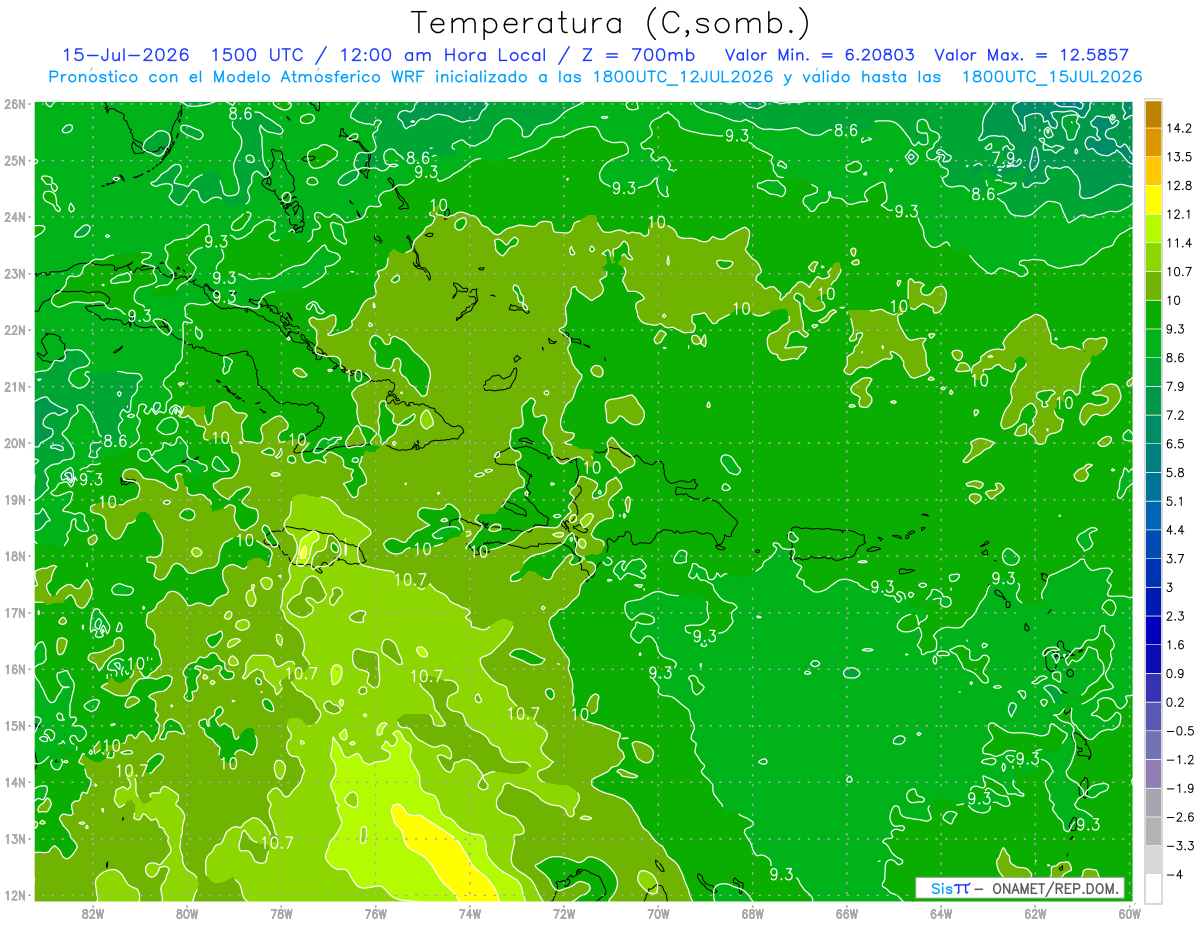Click the '60W' longitude axis label

coord(1130,913)
